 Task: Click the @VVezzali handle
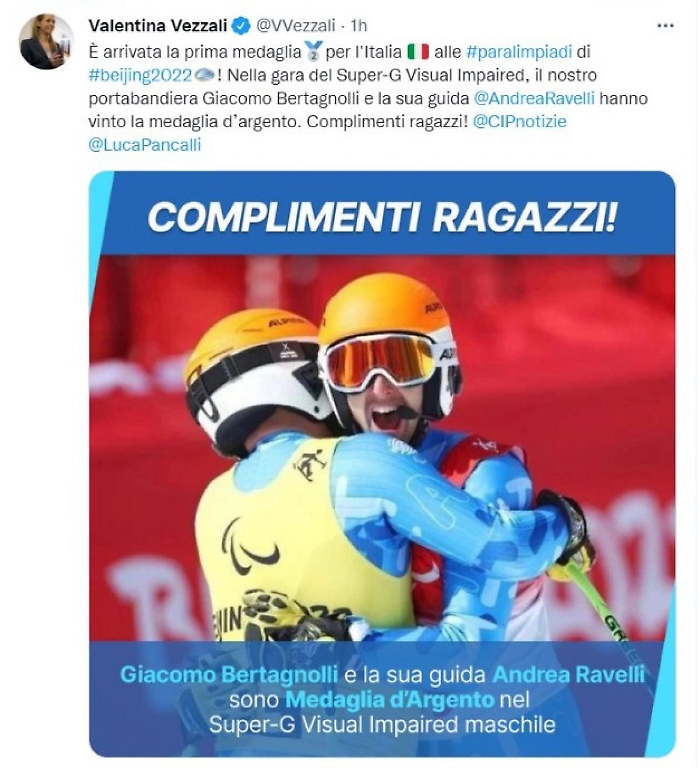coord(296,25)
